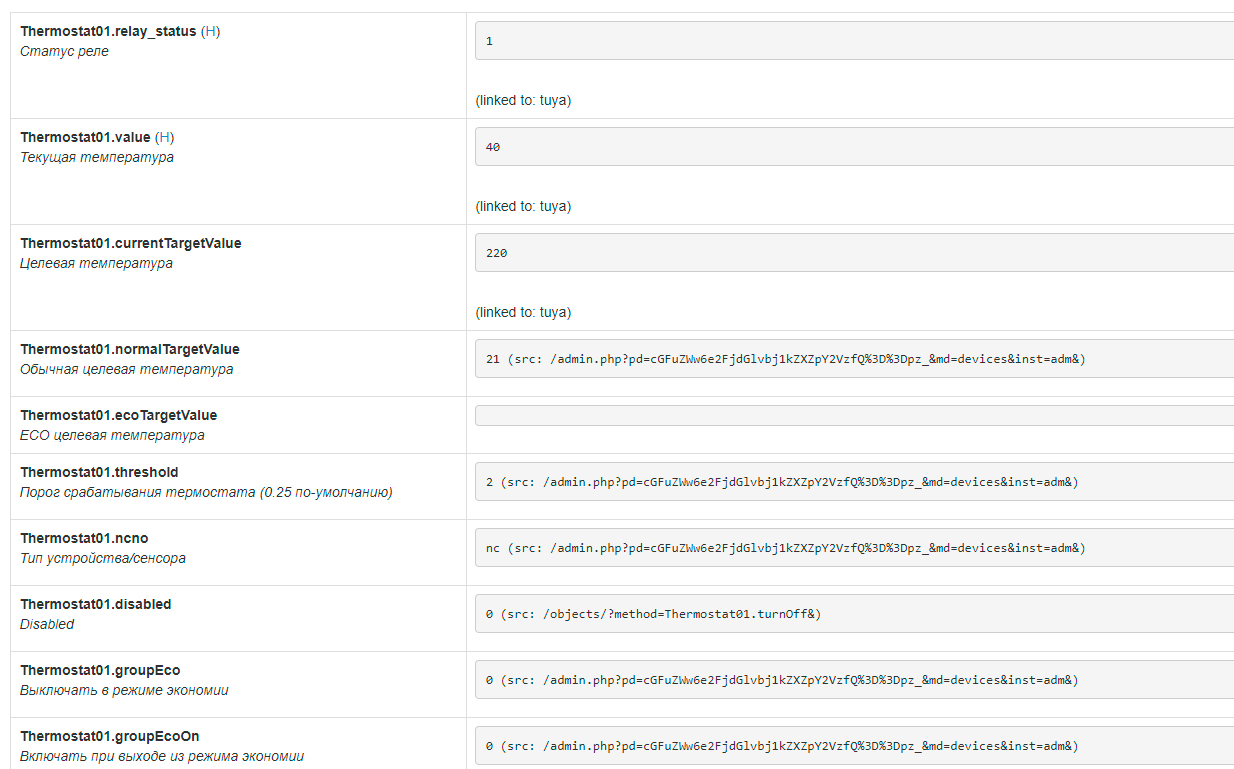Viewport: 1234px width, 769px height.
Task: Click the Thermostat01.normalTargetValue property label
Action: tap(130, 350)
